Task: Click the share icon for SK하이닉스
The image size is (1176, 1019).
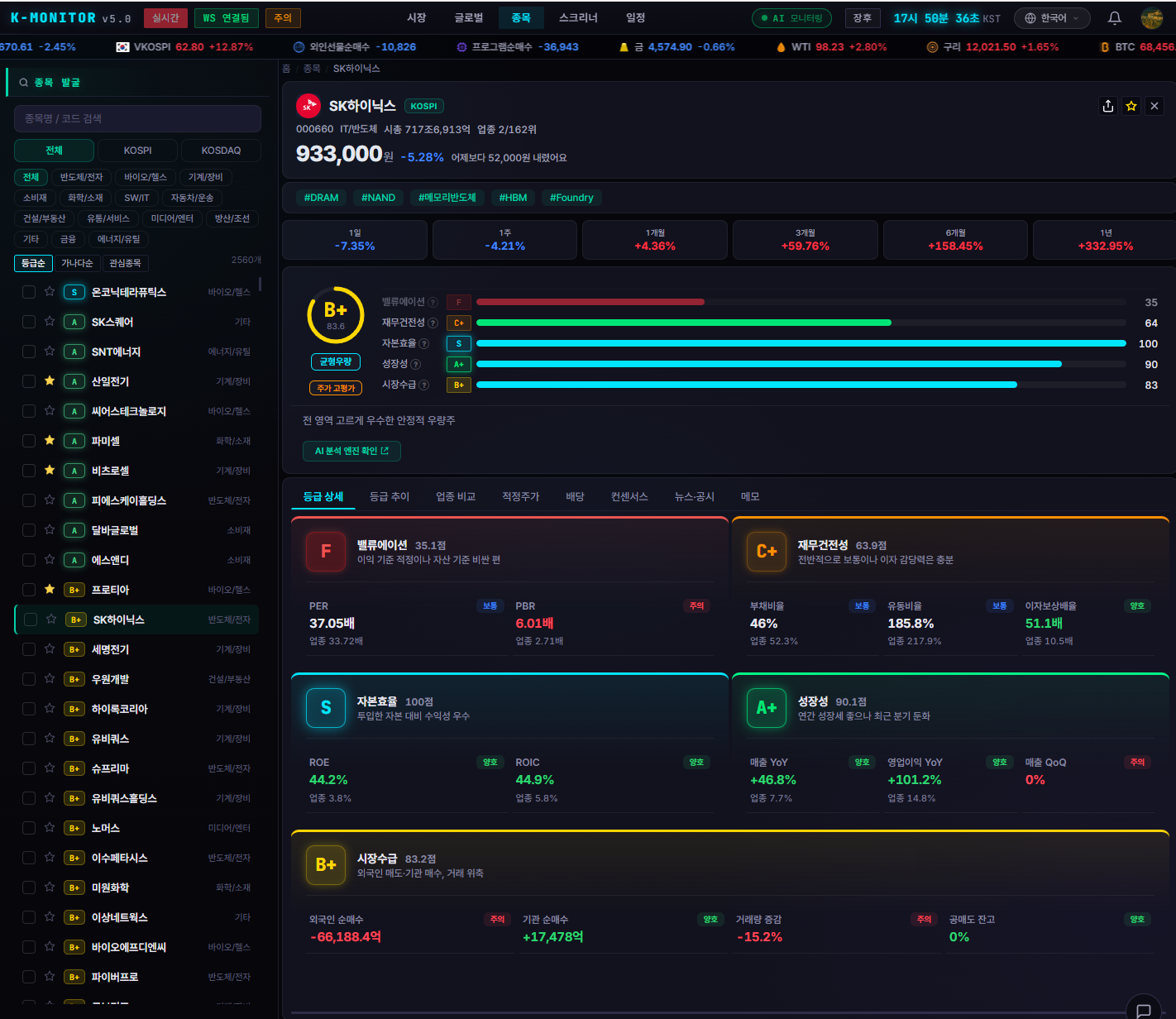Action: pyautogui.click(x=1108, y=106)
